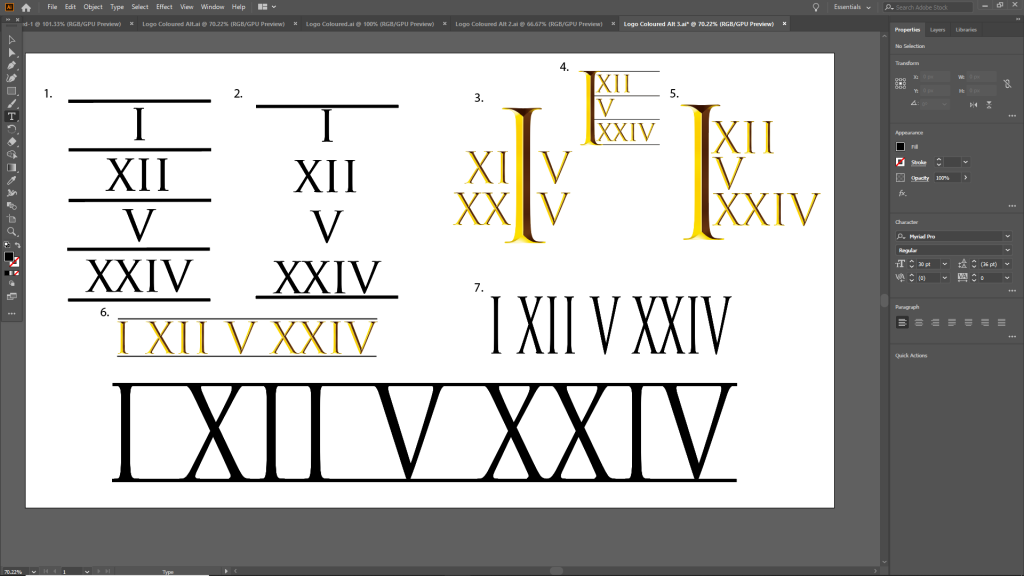This screenshot has width=1024, height=576.
Task: Click the Opacity label link
Action: (921, 177)
